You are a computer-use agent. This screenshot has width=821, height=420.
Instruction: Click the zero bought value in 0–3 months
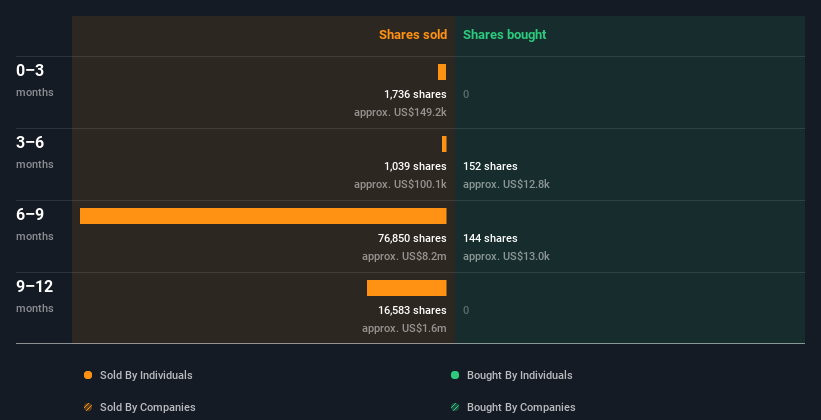(466, 94)
